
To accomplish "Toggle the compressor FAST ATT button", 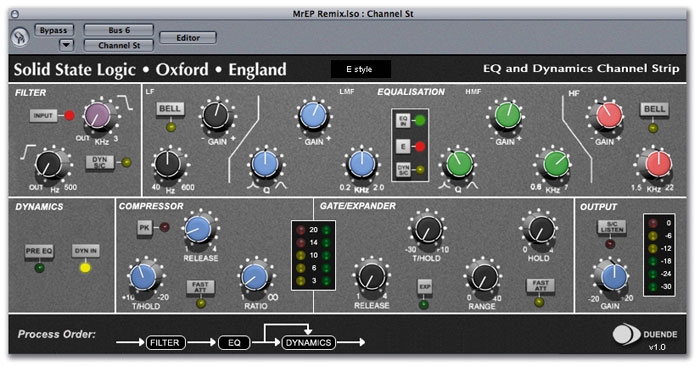I will [x=200, y=287].
